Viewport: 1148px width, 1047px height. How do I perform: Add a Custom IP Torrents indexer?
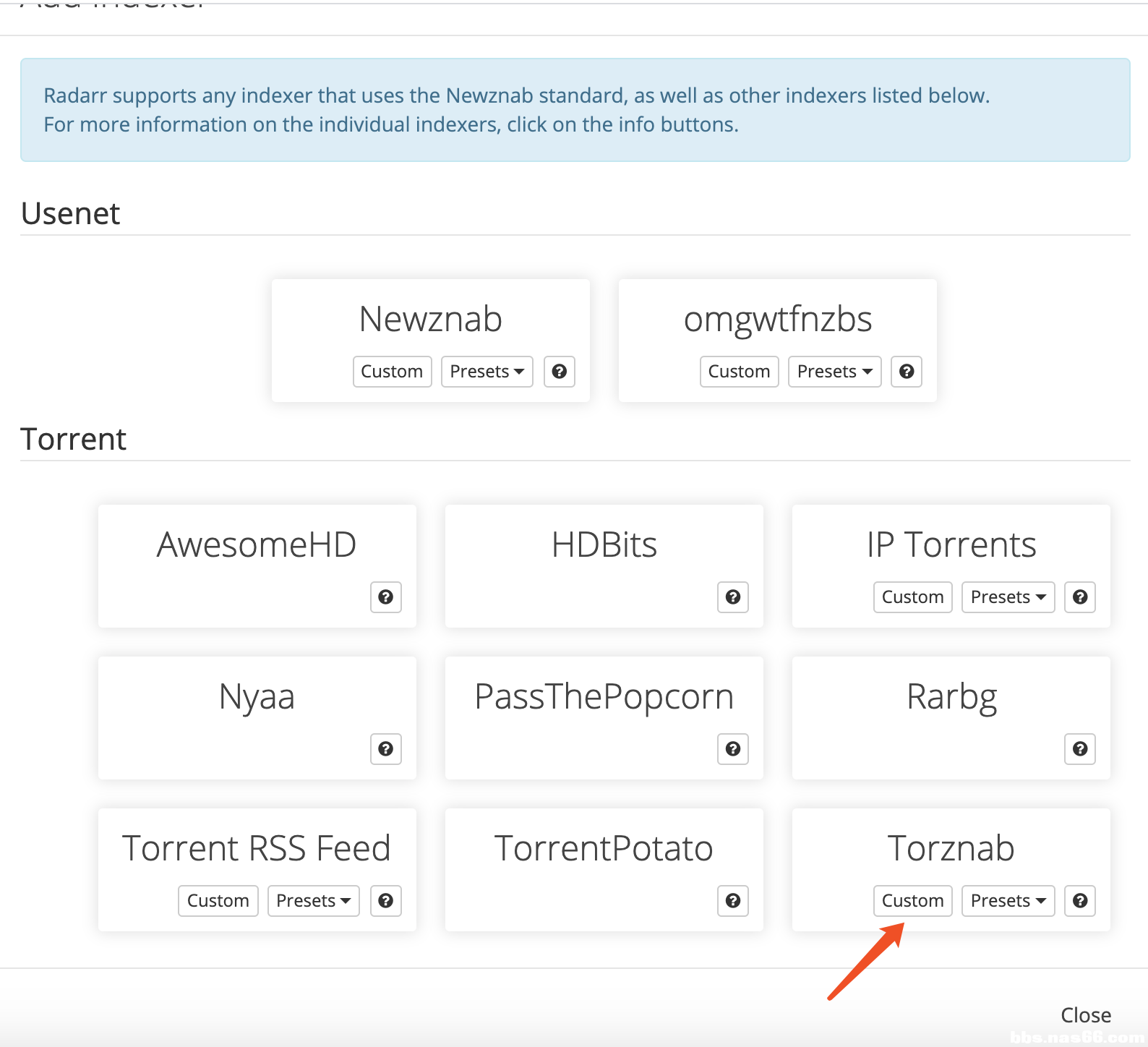pos(913,597)
